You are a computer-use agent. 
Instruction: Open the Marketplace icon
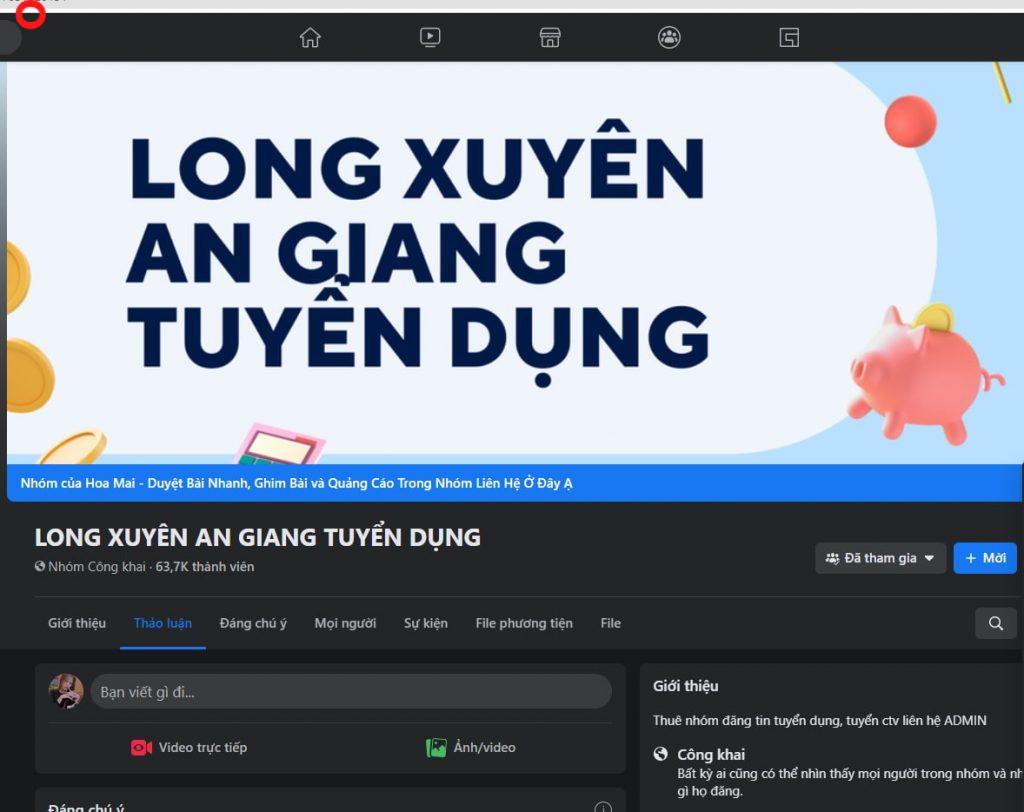coord(550,38)
